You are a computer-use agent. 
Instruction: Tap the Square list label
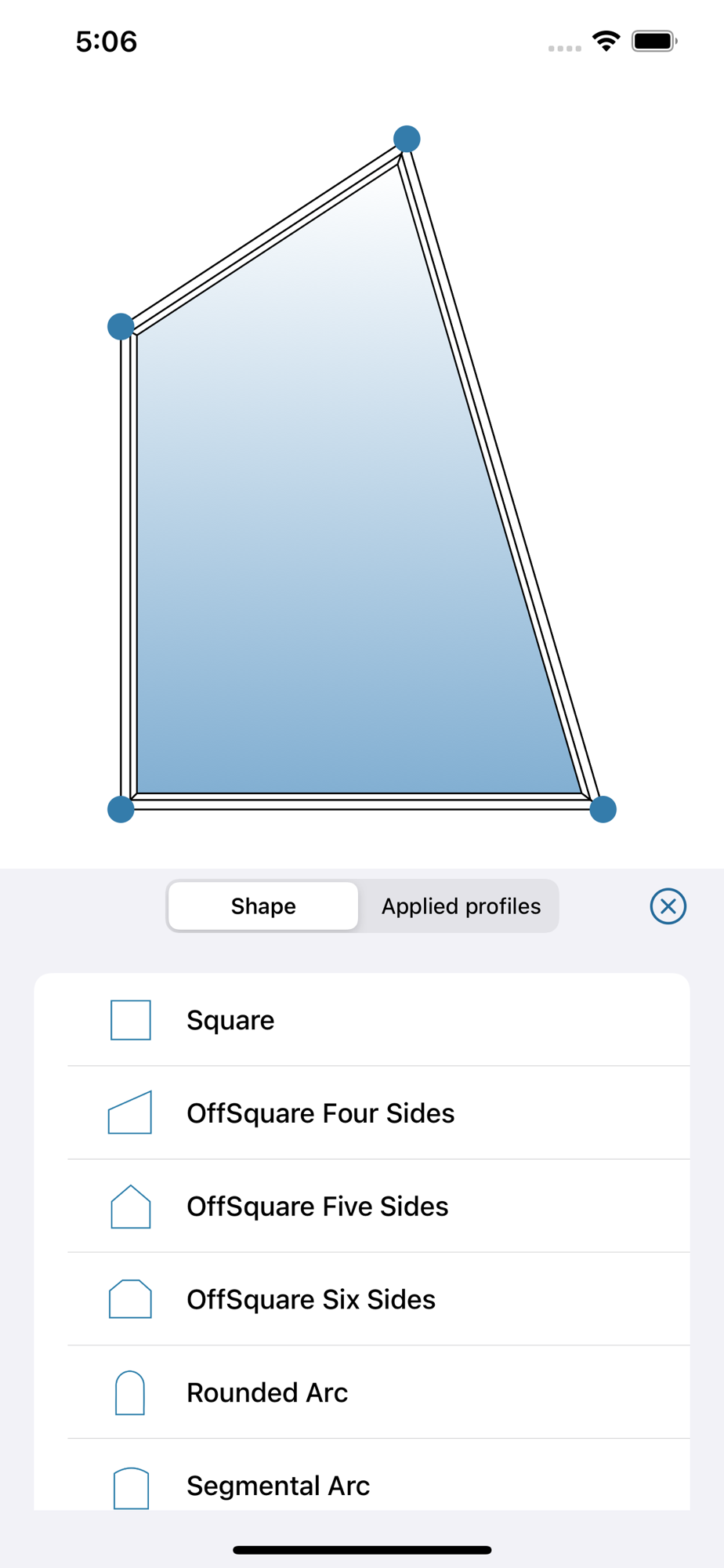pyautogui.click(x=230, y=1020)
